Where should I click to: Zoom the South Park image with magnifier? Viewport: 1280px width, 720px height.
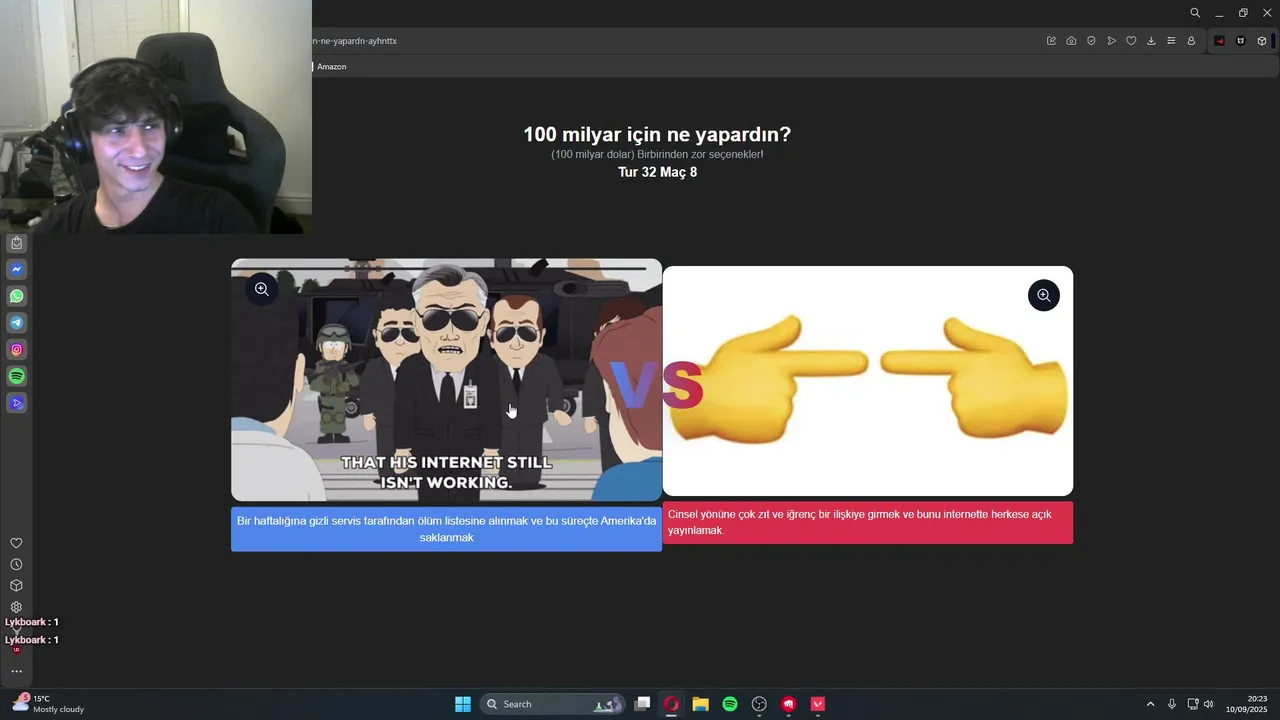pos(261,289)
